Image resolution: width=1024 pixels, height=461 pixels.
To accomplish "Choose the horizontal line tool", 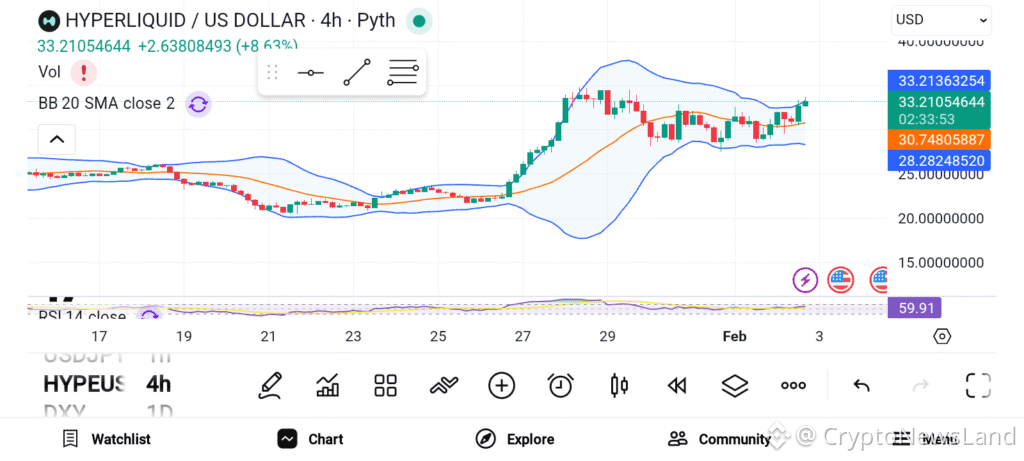I will point(310,72).
